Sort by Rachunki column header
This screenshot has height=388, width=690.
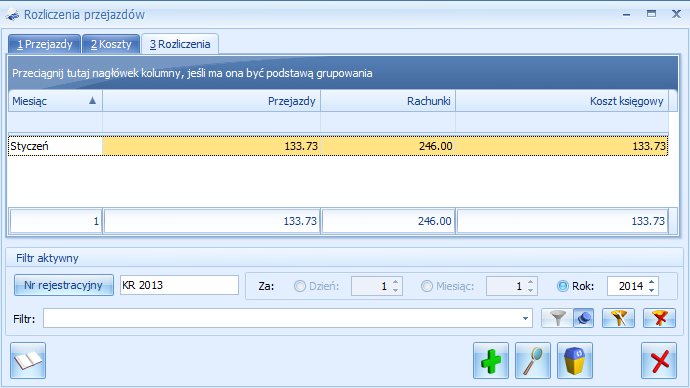click(x=388, y=101)
